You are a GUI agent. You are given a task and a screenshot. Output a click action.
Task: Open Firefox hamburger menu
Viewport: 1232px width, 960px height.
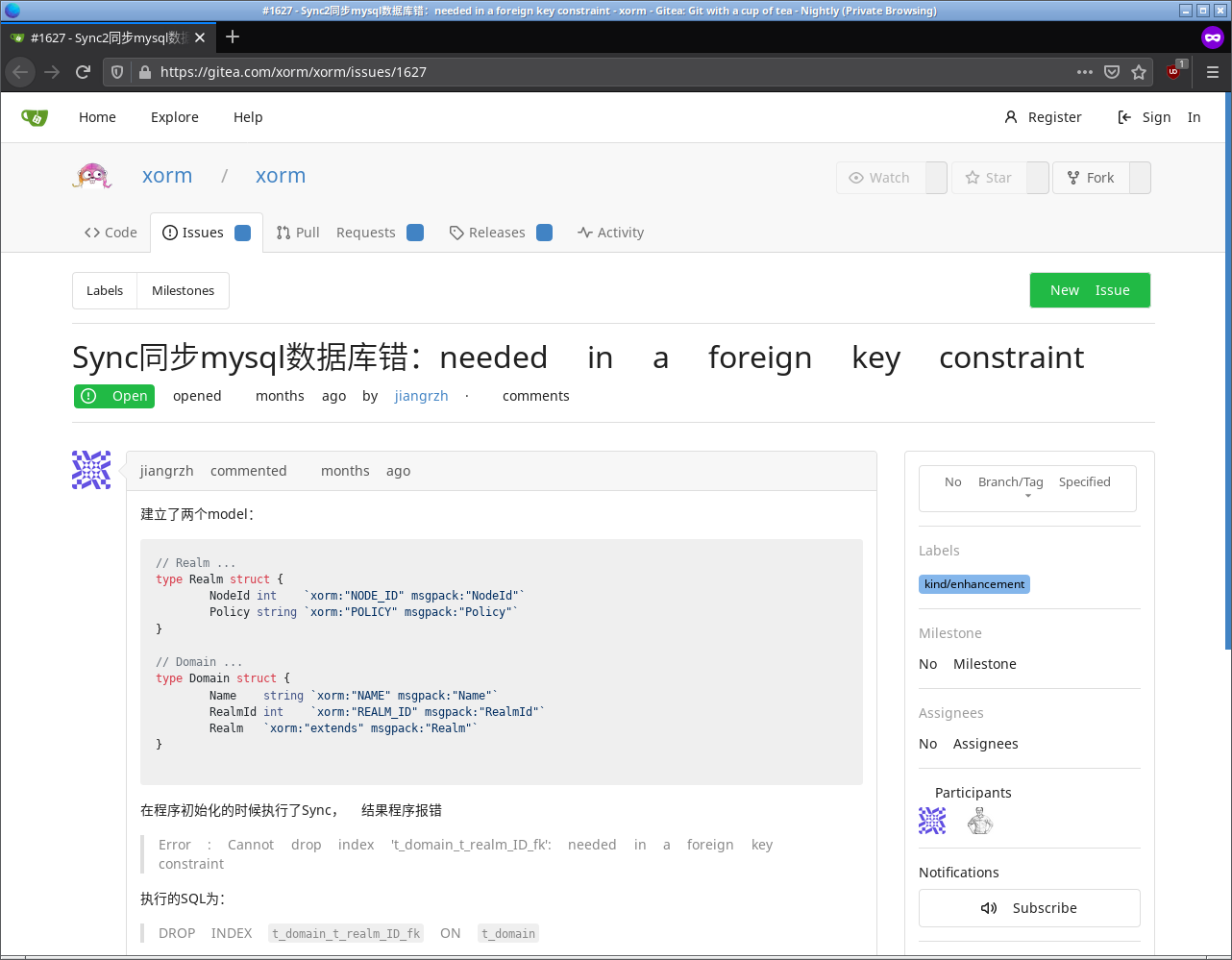(x=1213, y=72)
